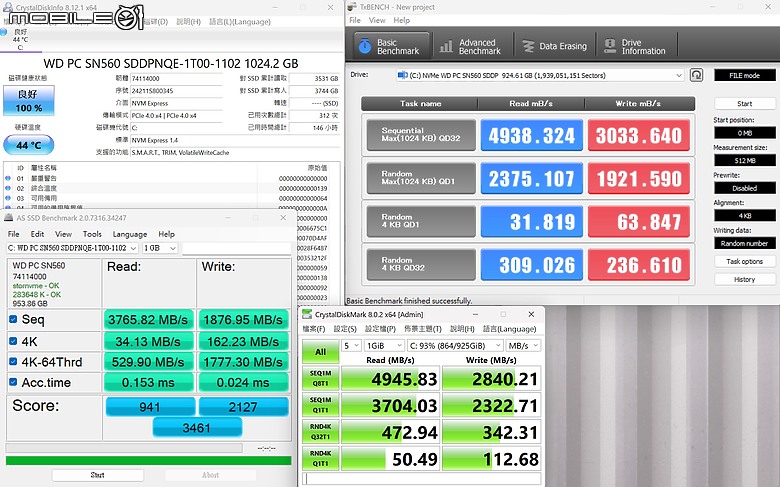Open Task options in TxBENCH
780x487 pixels.
click(744, 261)
